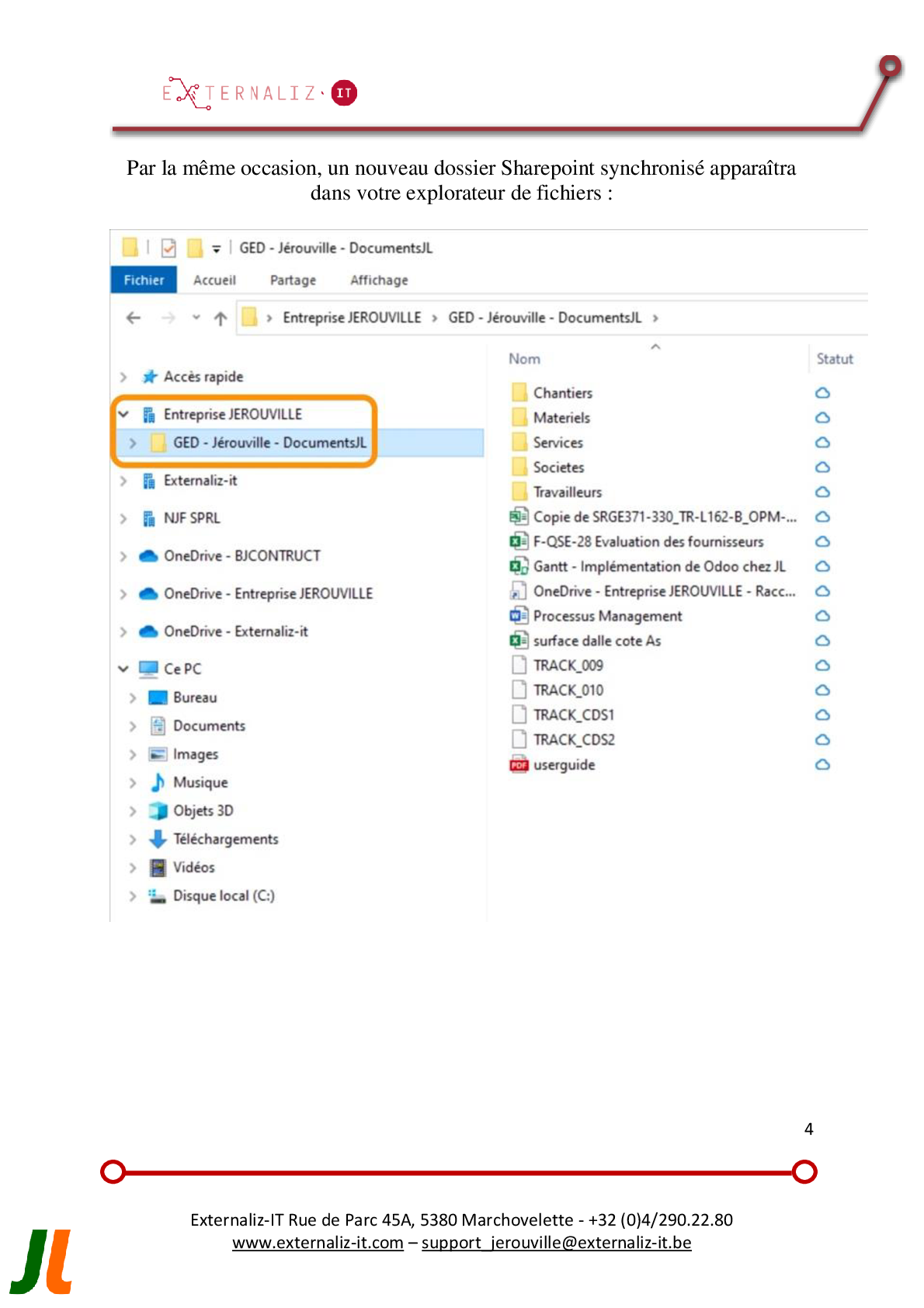Select the Copie de SRGE371-330 Excel file
Image resolution: width=924 pixels, height=1308 pixels.
(x=665, y=517)
